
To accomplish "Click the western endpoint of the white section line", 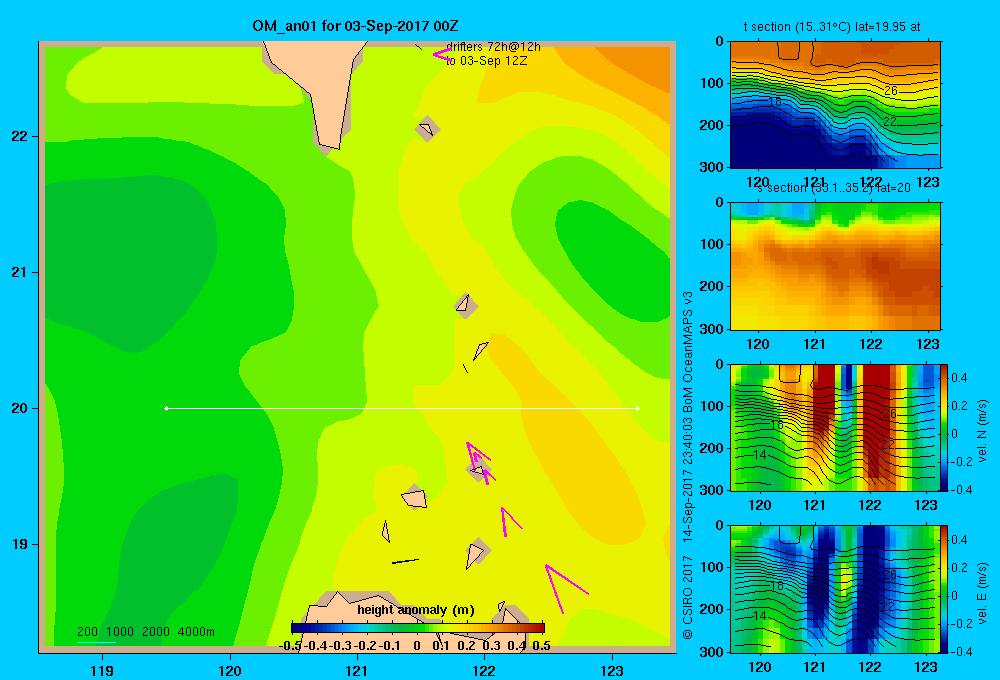I will pos(166,408).
